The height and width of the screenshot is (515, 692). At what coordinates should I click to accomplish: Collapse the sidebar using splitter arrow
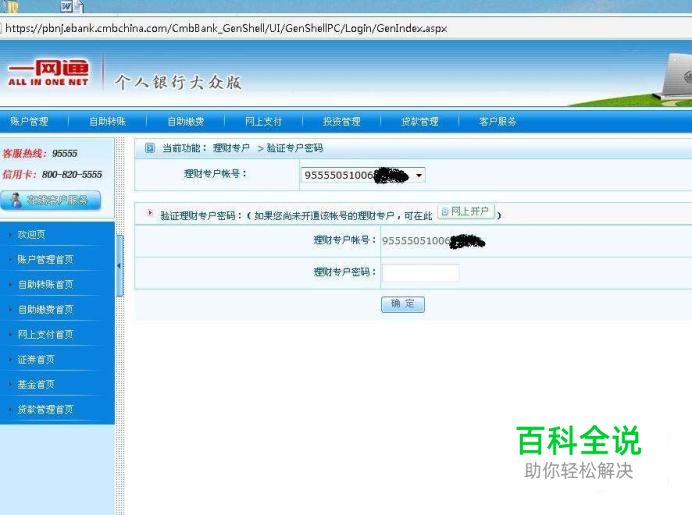pos(119,266)
